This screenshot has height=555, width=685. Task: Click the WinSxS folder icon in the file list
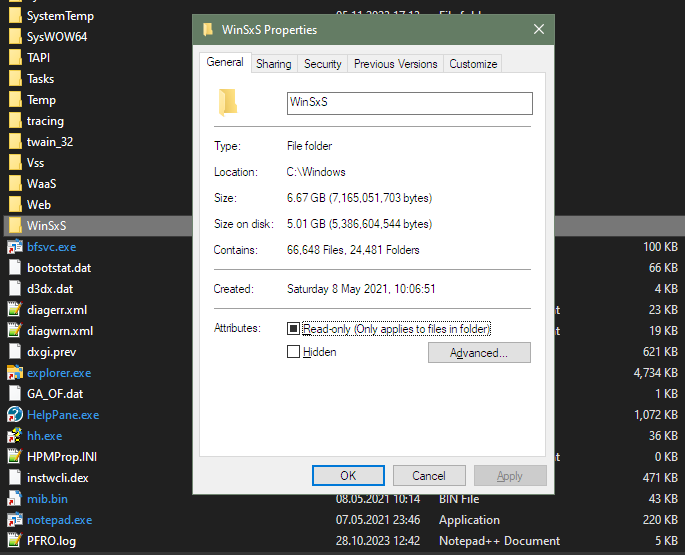point(15,225)
